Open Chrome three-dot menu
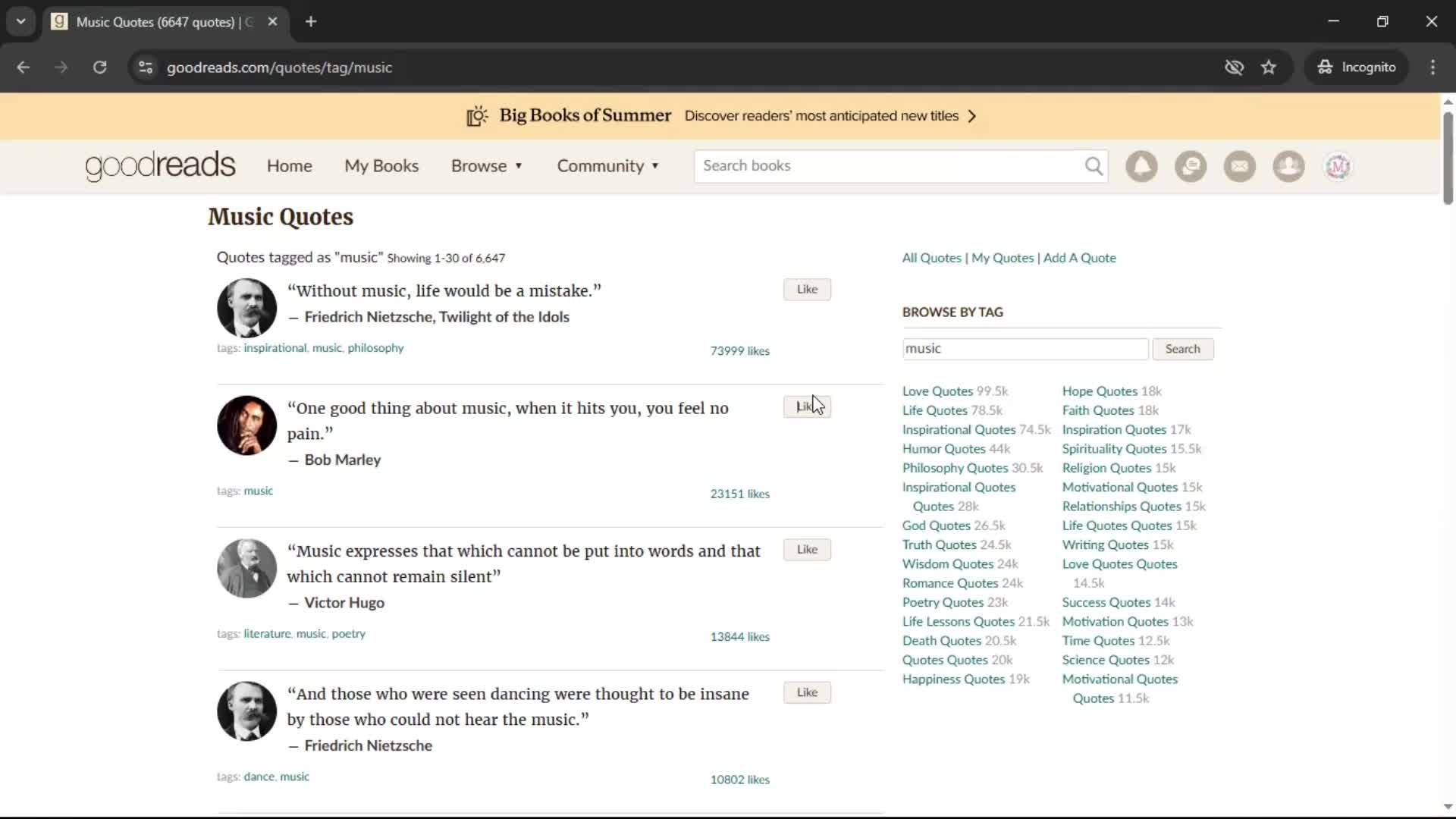 [1432, 67]
